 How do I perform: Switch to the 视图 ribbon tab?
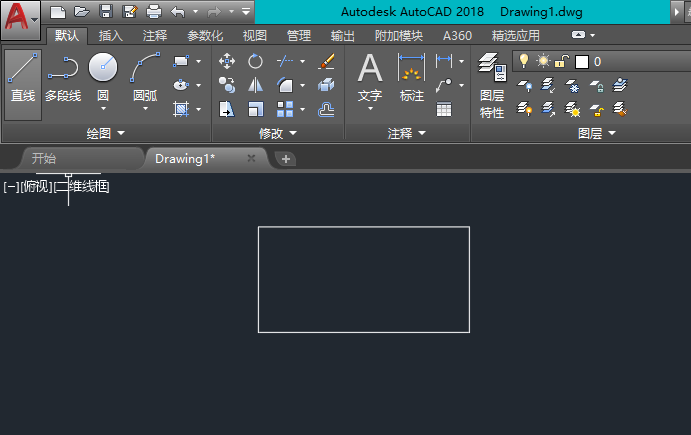pos(255,36)
